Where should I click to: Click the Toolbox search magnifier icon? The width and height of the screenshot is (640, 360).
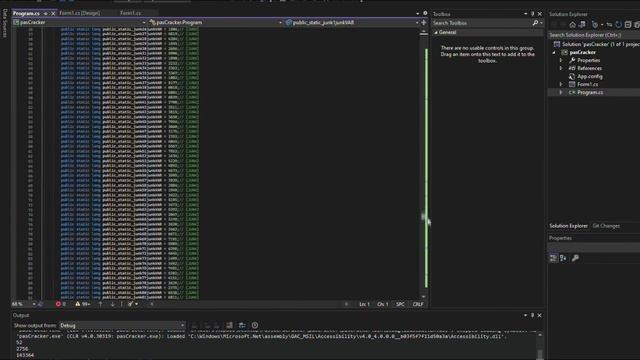click(535, 23)
